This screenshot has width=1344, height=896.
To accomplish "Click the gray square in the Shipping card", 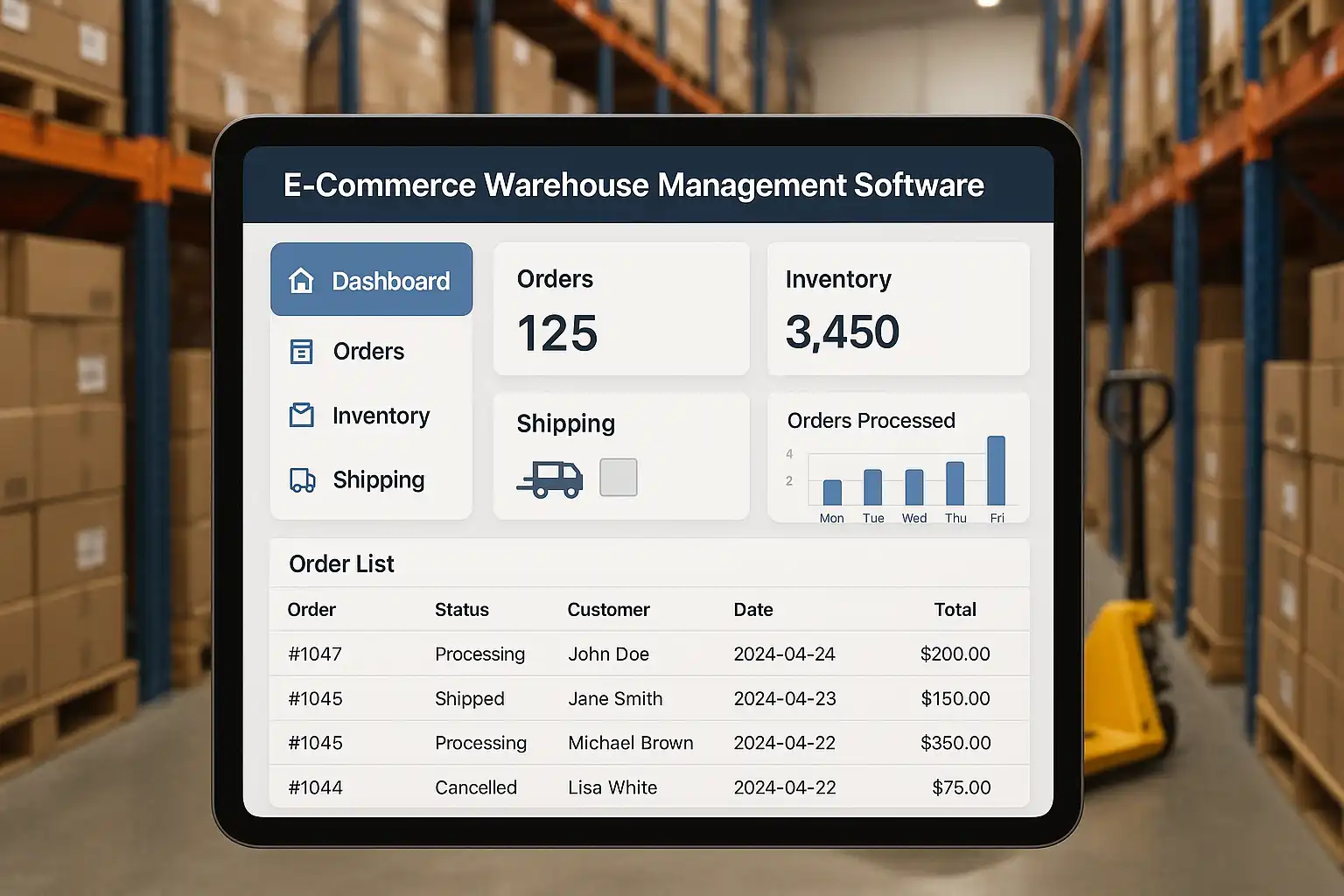I will (619, 478).
